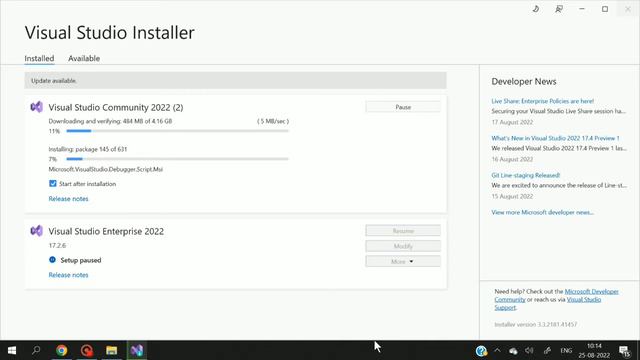Open the Windows Start menu
640x360 pixels.
(x=11, y=350)
